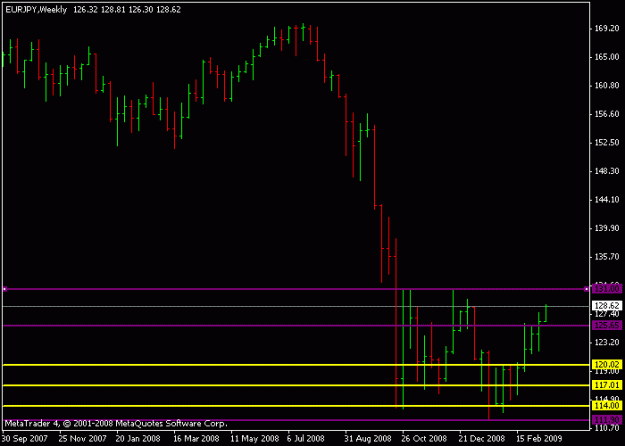This screenshot has width=625, height=446.
Task: Click the purple 125.65 price tag
Action: 607,326
